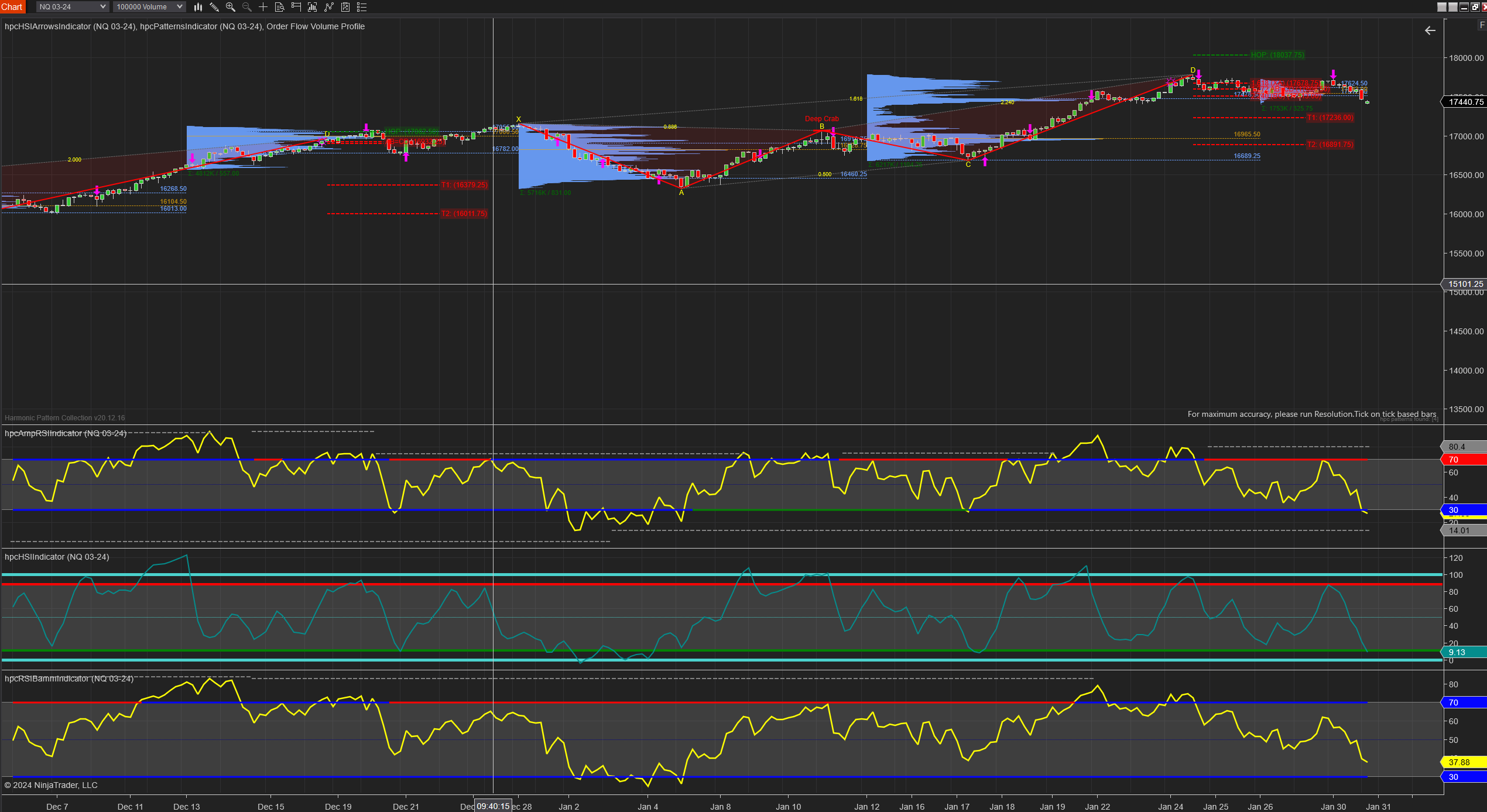Viewport: 1487px width, 812px height.
Task: Click the zoom out magnifier icon
Action: point(247,7)
